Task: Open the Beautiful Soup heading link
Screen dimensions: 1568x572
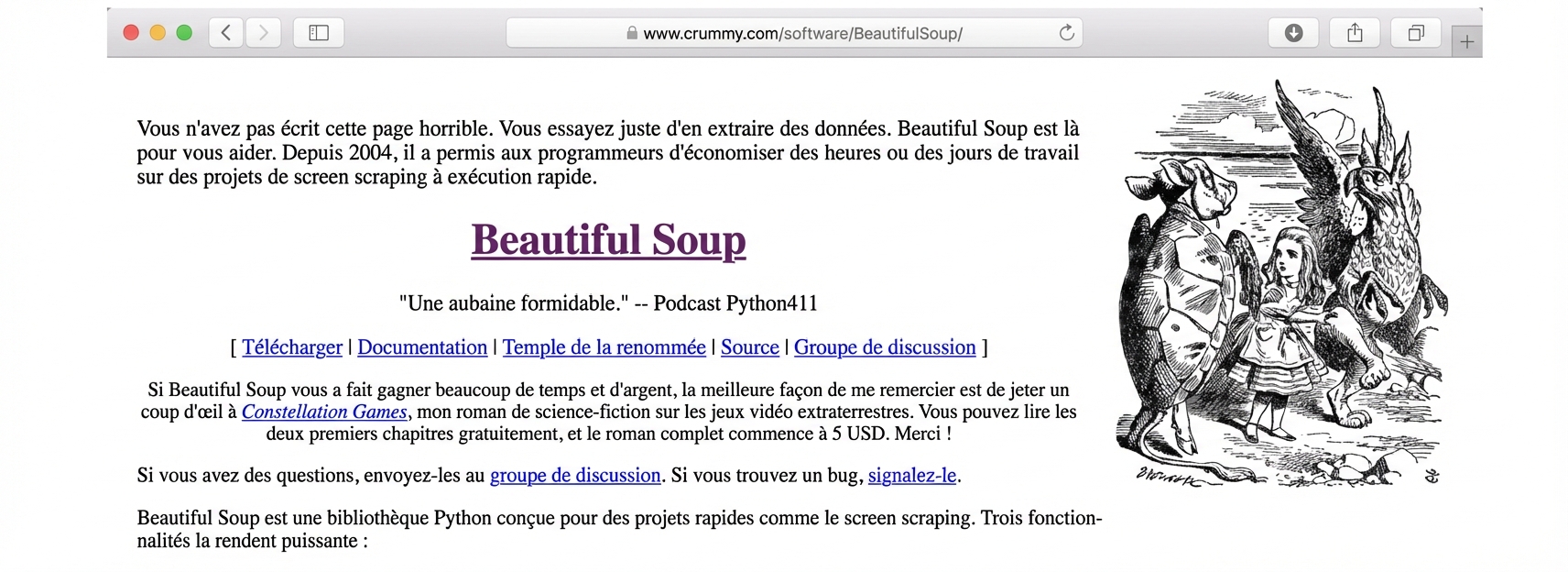Action: (608, 239)
